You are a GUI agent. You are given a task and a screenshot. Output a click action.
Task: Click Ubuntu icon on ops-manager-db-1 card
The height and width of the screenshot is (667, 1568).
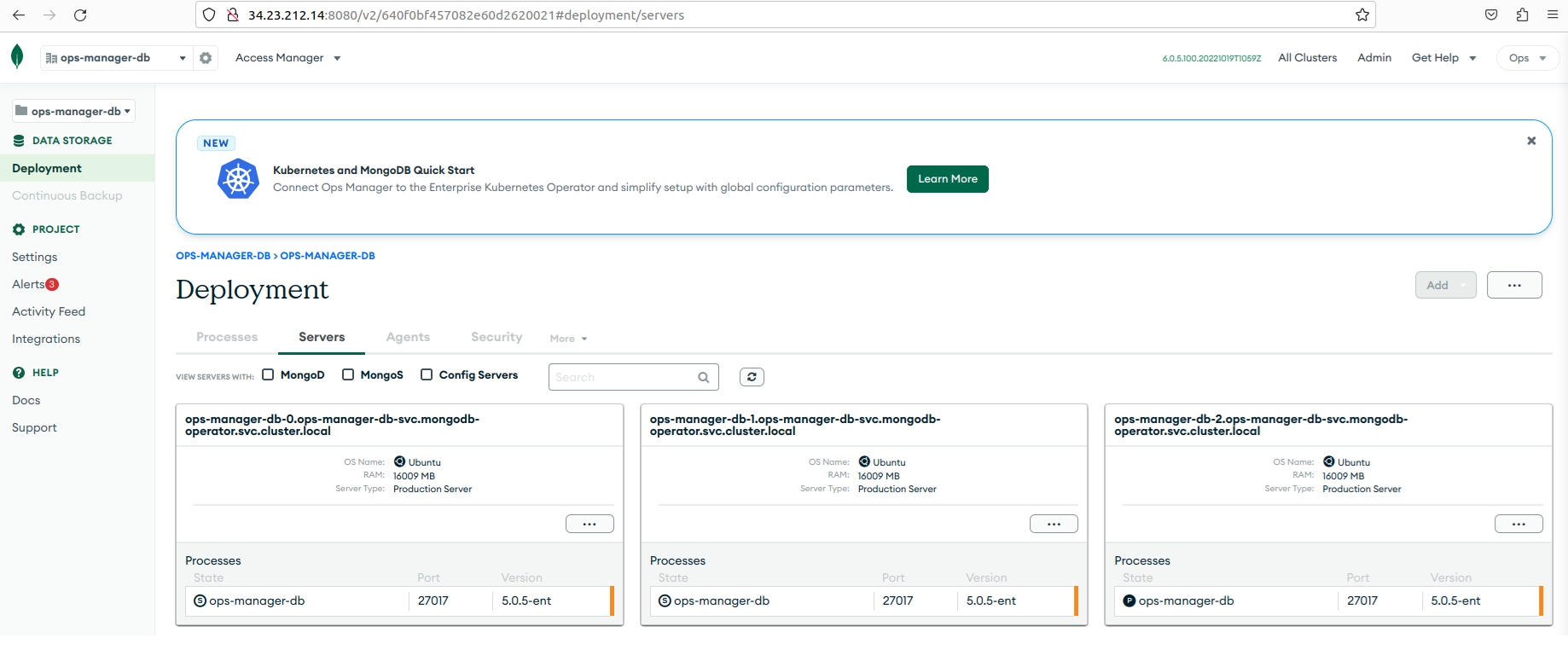tap(864, 461)
